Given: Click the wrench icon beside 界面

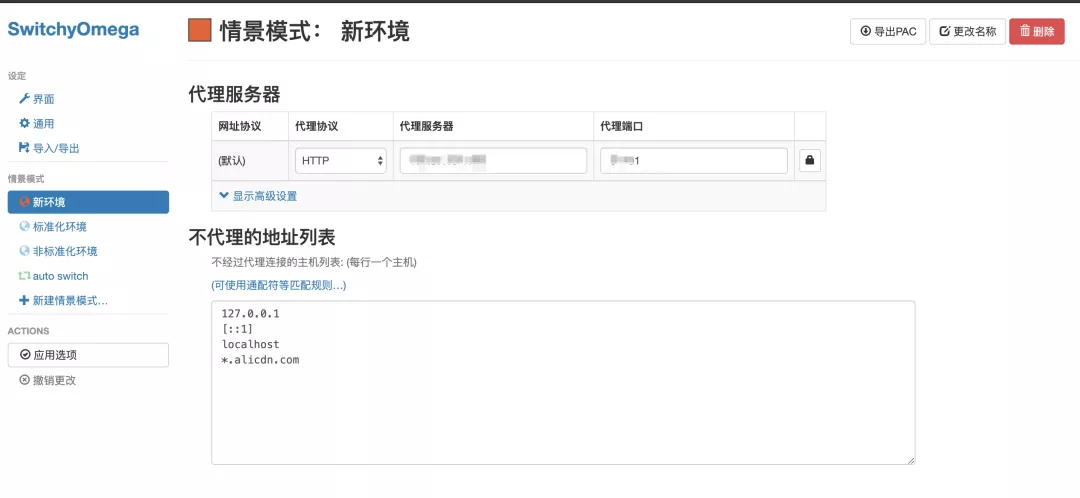Looking at the screenshot, I should [x=24, y=98].
